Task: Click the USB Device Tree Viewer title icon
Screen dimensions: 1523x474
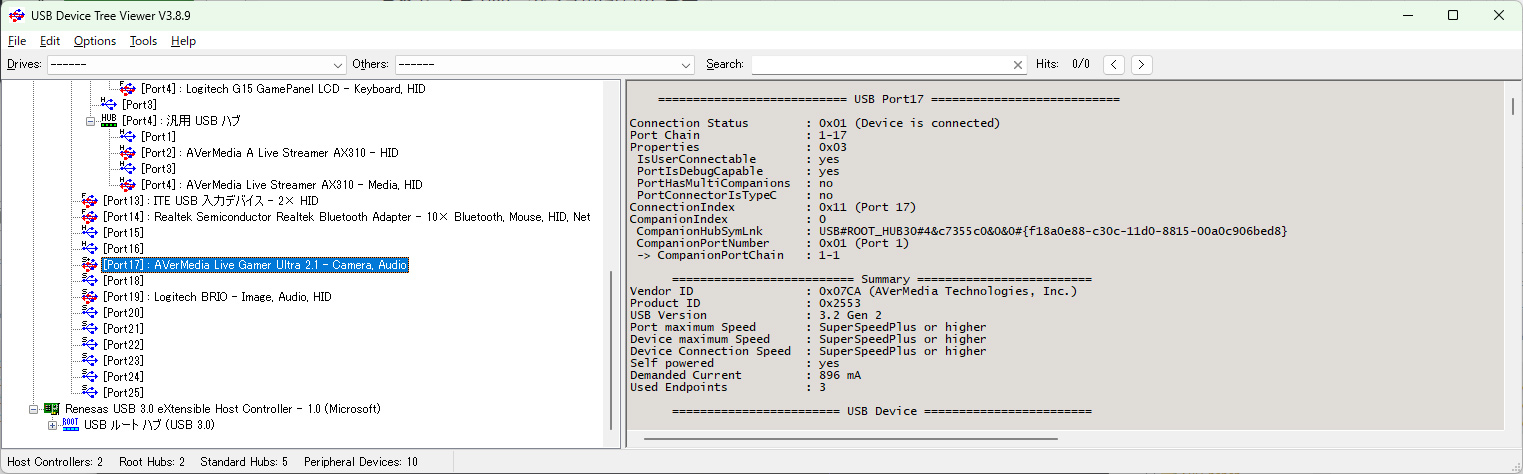Action: (x=15, y=15)
